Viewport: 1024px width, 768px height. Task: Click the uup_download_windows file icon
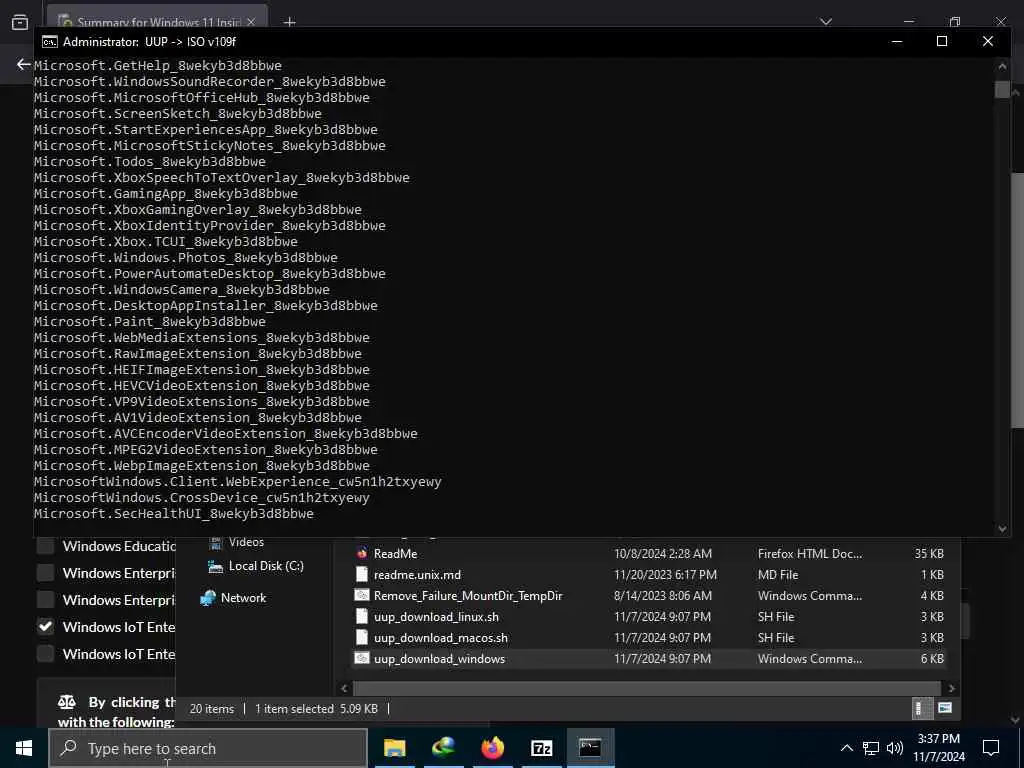[362, 658]
